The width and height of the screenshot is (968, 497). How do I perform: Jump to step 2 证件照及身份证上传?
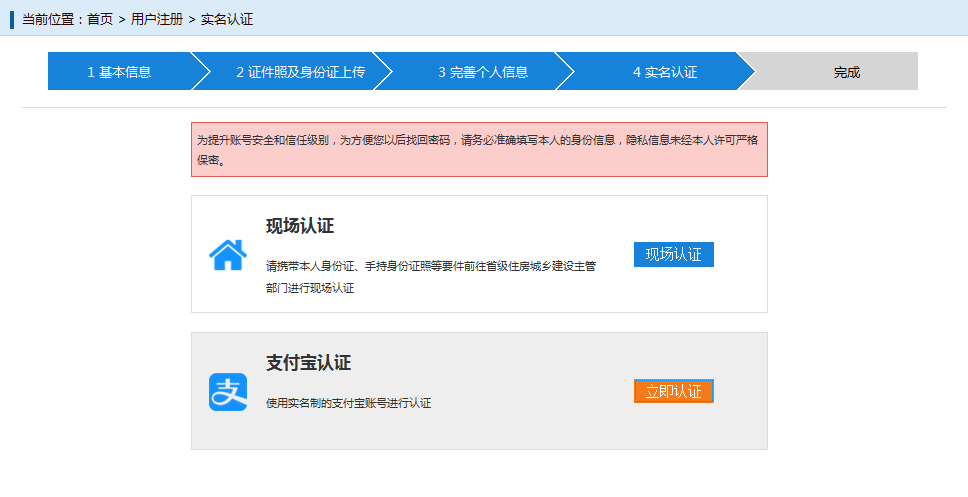click(300, 72)
